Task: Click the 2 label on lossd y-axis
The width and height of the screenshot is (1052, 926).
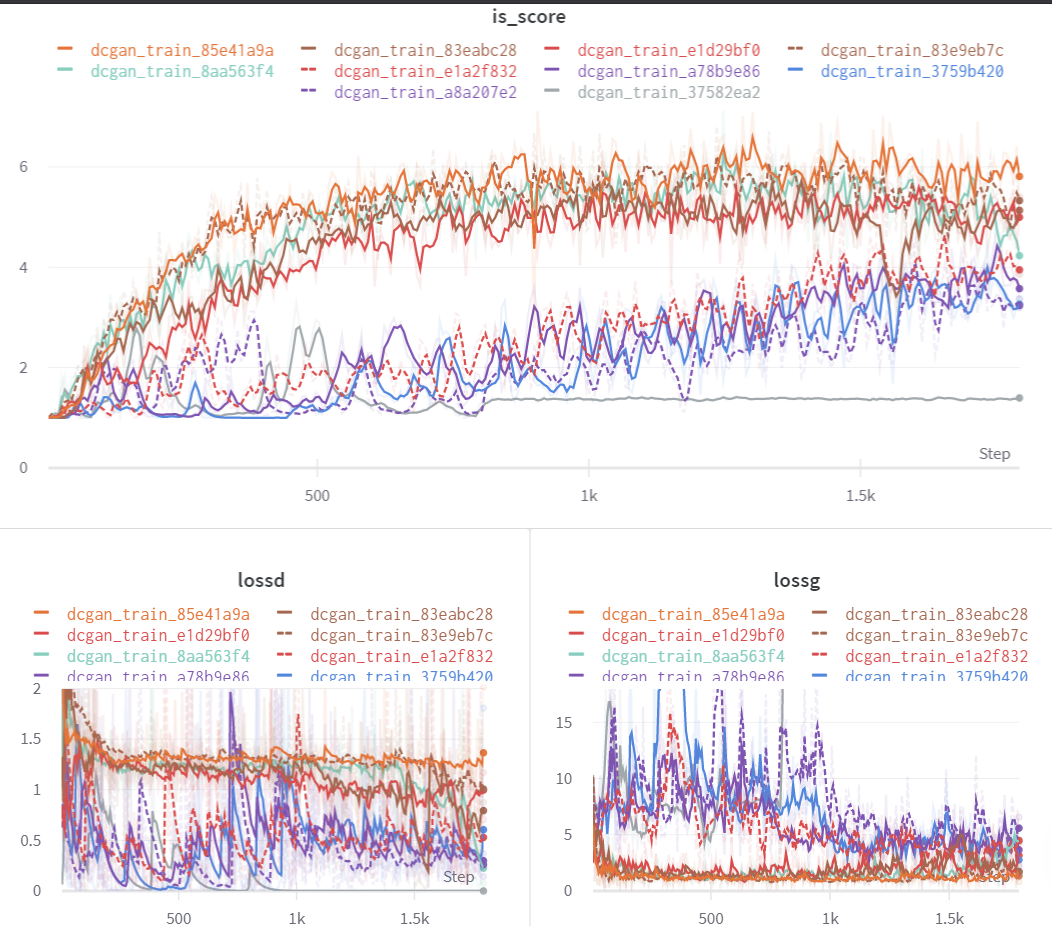Action: point(37,688)
